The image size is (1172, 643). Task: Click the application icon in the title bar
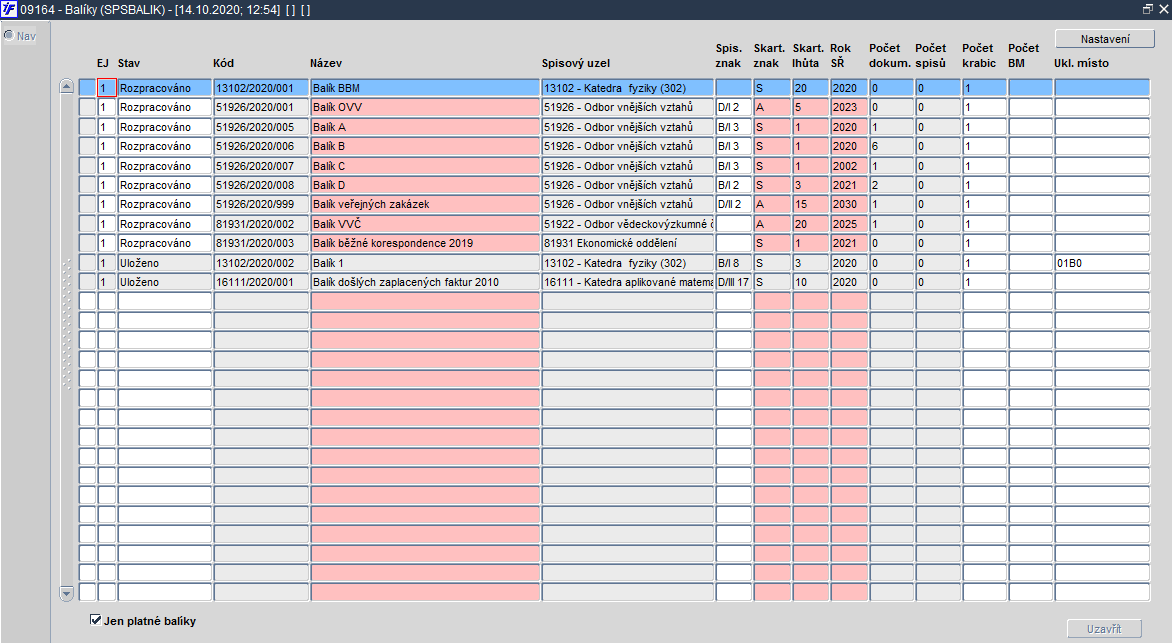coord(8,9)
